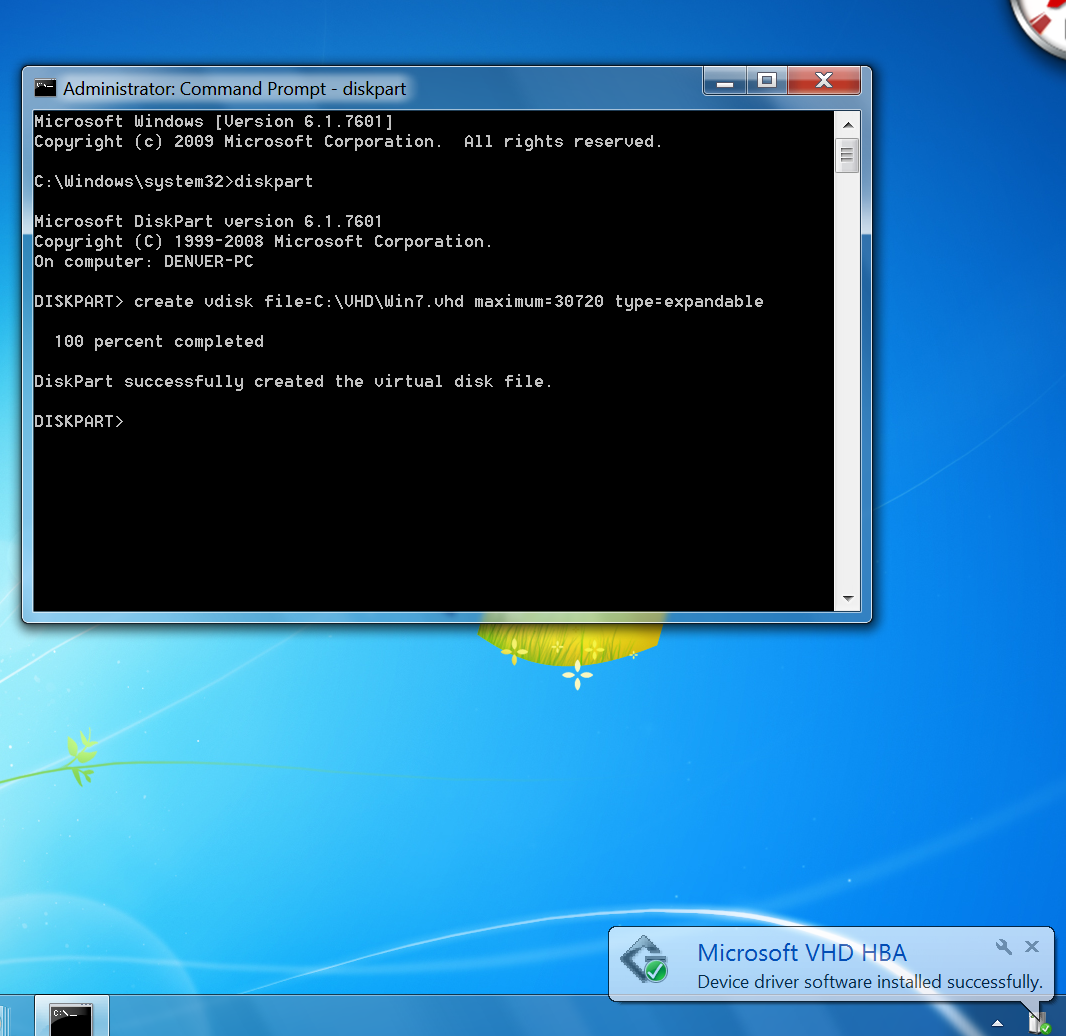Open notification options wrench icon
The image size is (1066, 1036).
click(1003, 946)
